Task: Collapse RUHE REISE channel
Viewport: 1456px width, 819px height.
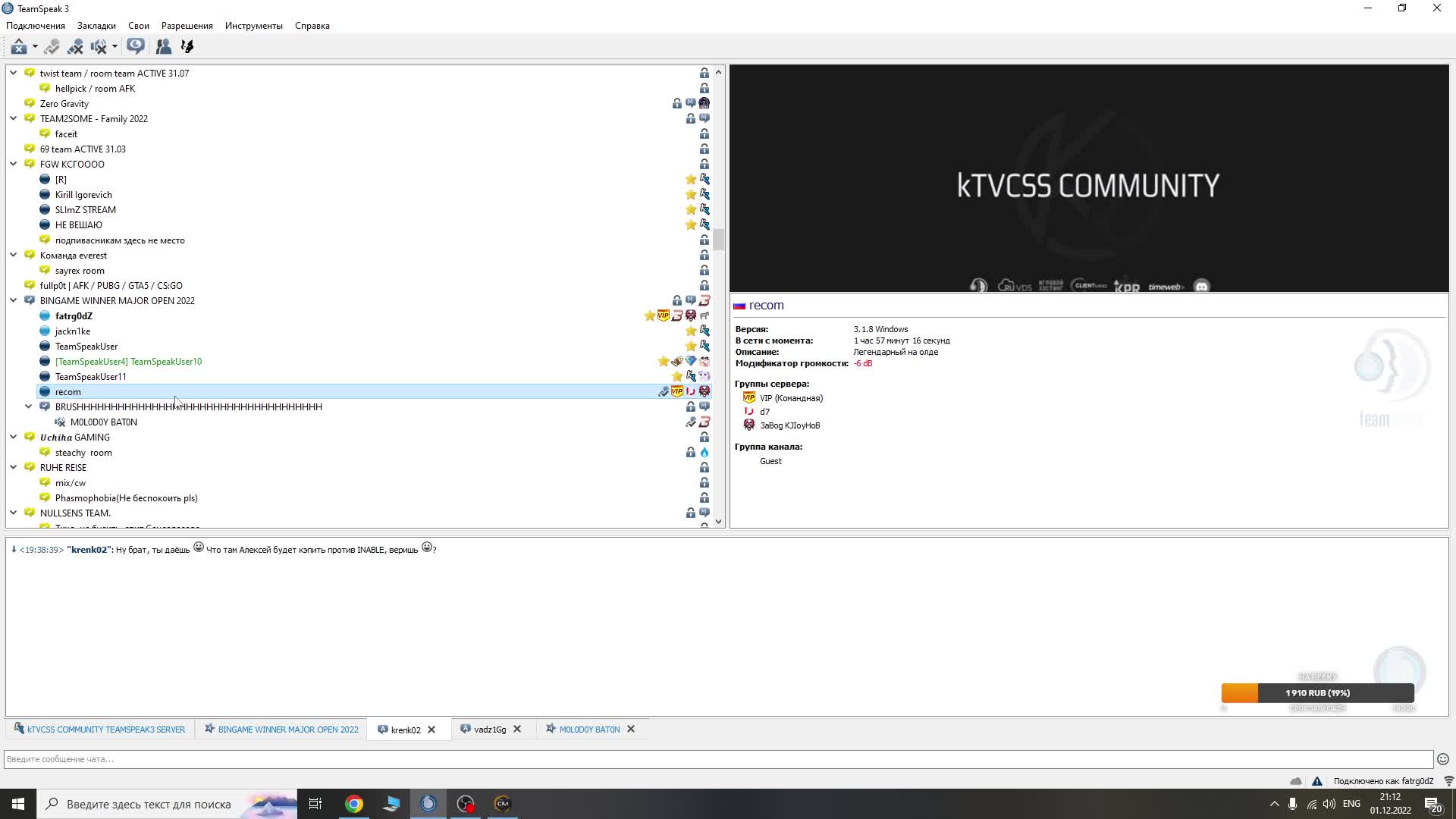Action: [14, 468]
